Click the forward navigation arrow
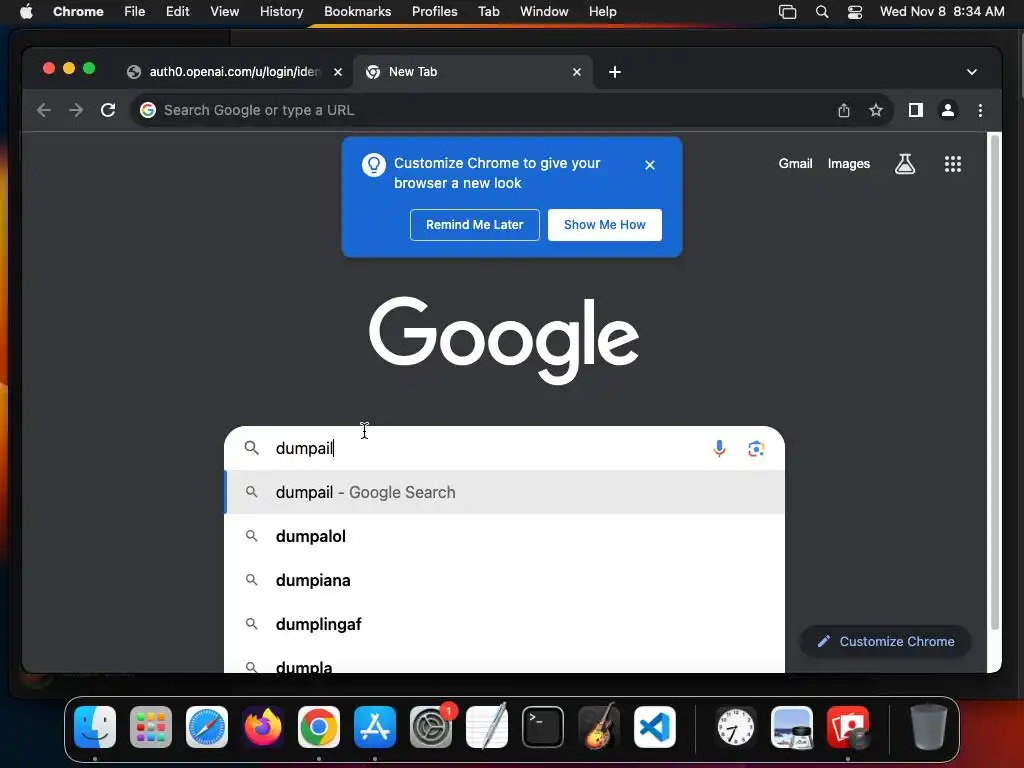Viewport: 1024px width, 768px height. click(76, 110)
